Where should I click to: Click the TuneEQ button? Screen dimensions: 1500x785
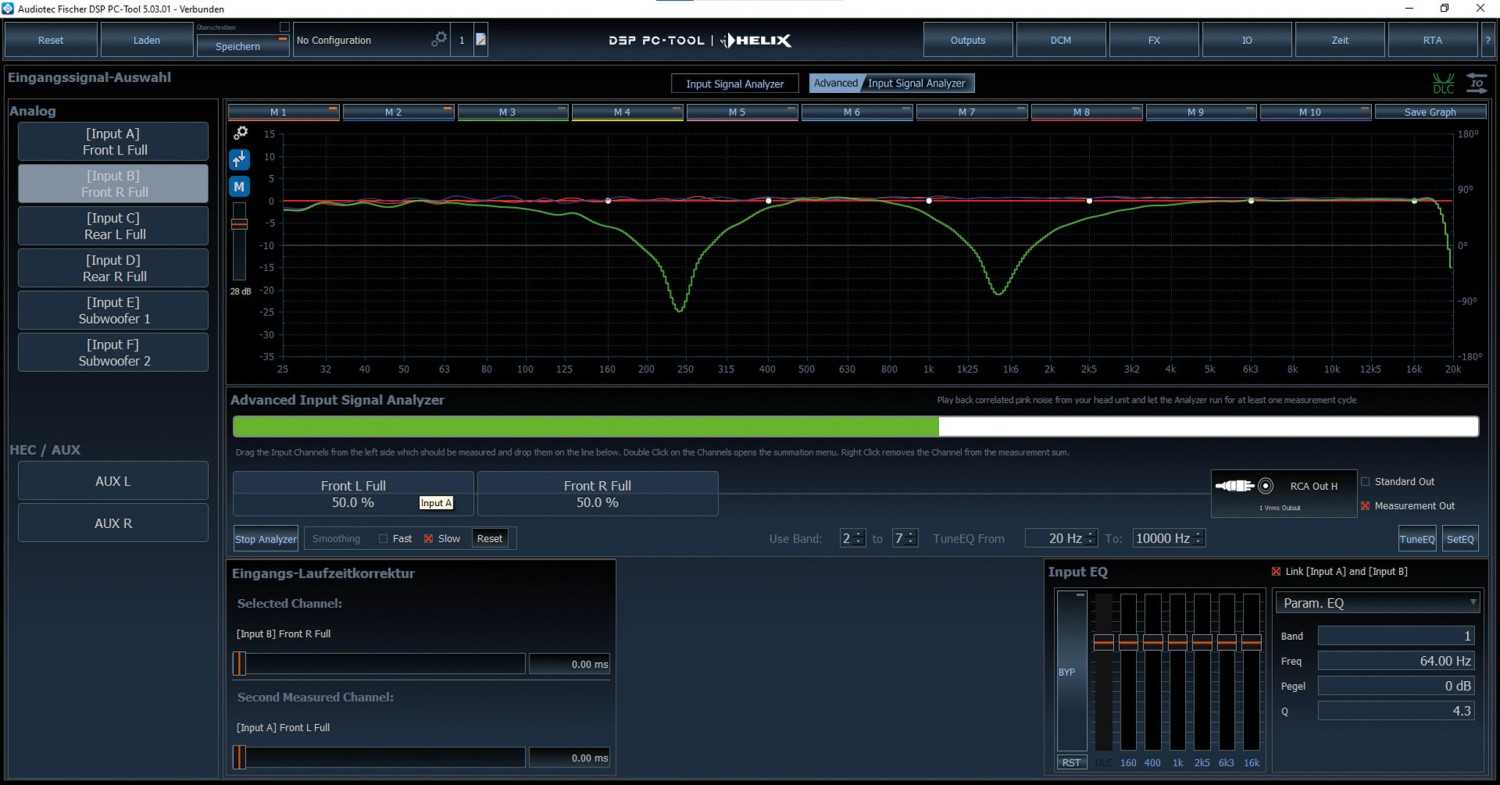(1417, 539)
